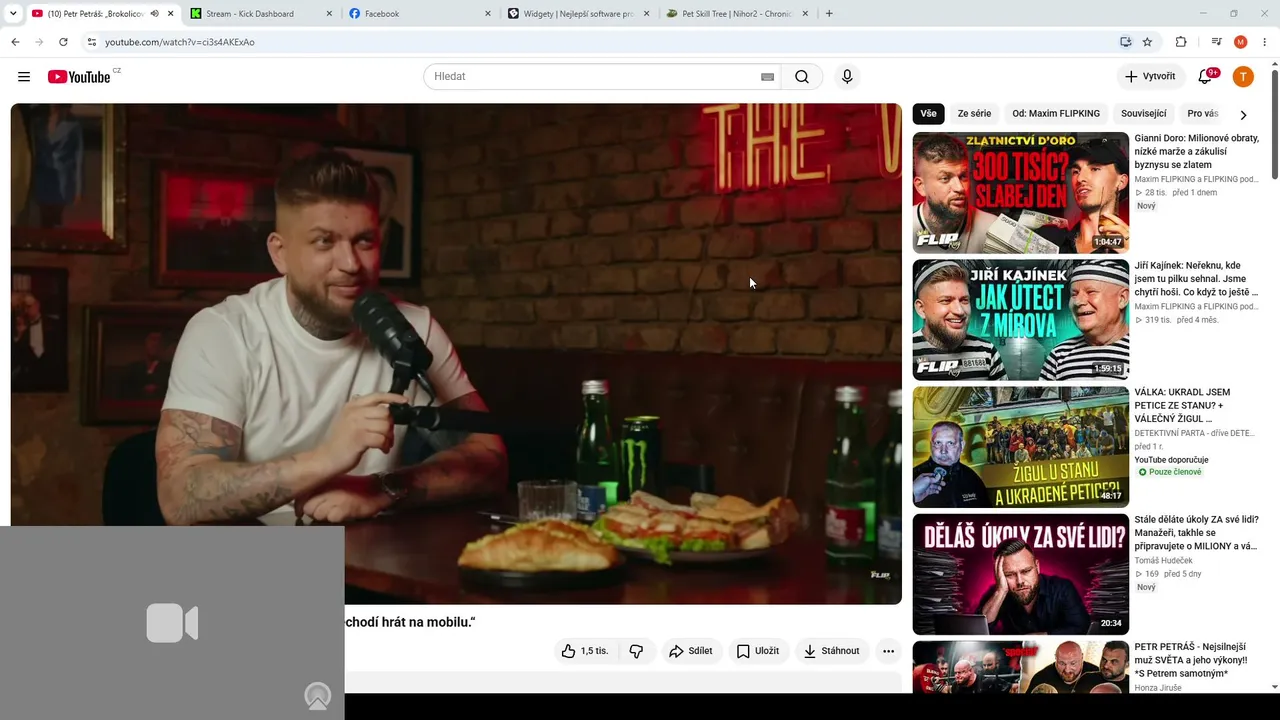The width and height of the screenshot is (1280, 720).
Task: Click the address bar URL
Action: point(180,42)
